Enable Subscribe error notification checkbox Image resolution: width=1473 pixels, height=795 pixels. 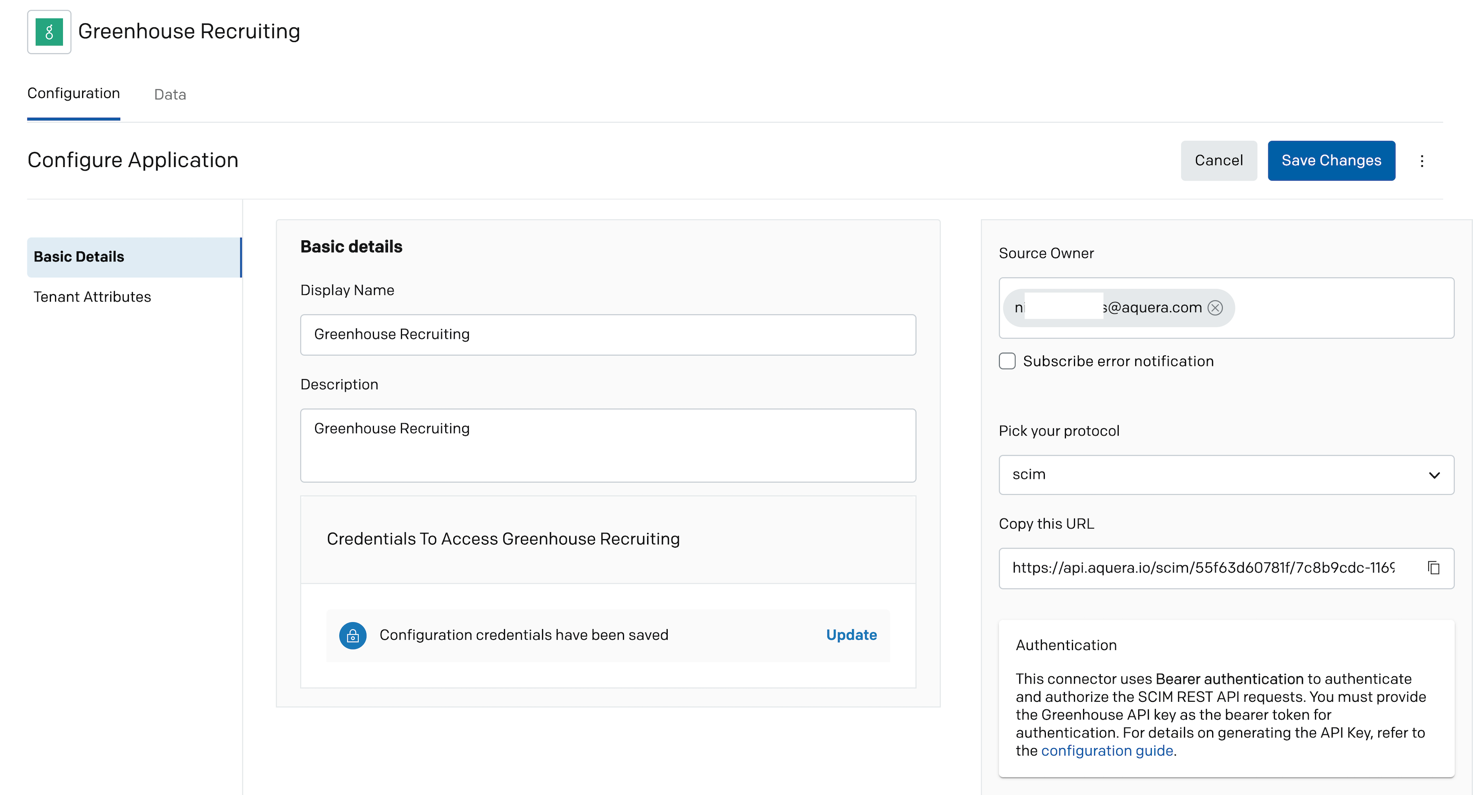coord(1007,361)
